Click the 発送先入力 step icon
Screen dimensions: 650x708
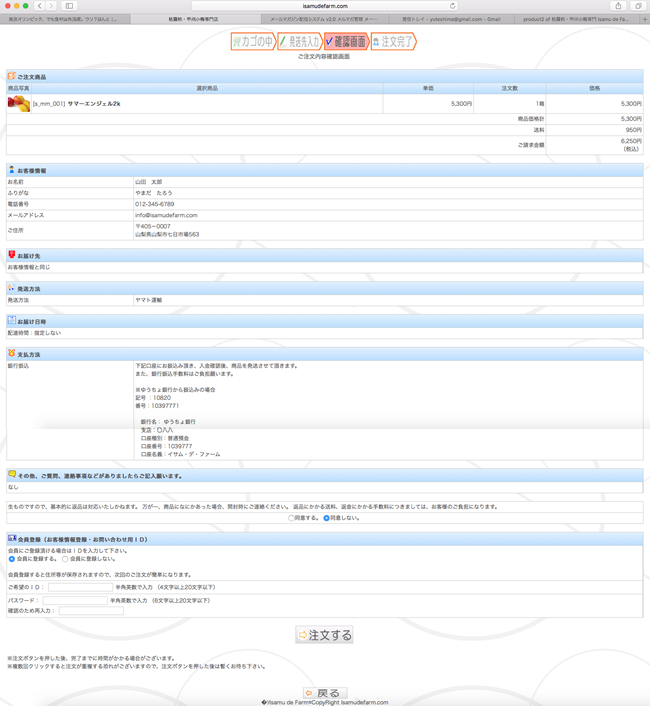[x=299, y=41]
